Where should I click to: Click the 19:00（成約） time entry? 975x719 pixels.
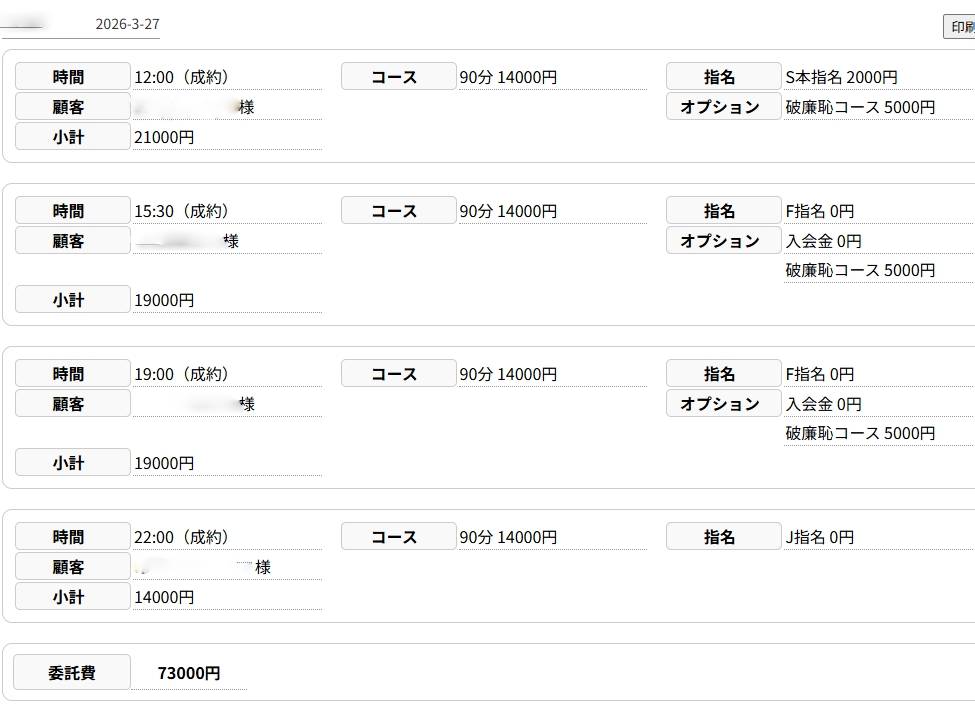tap(182, 374)
